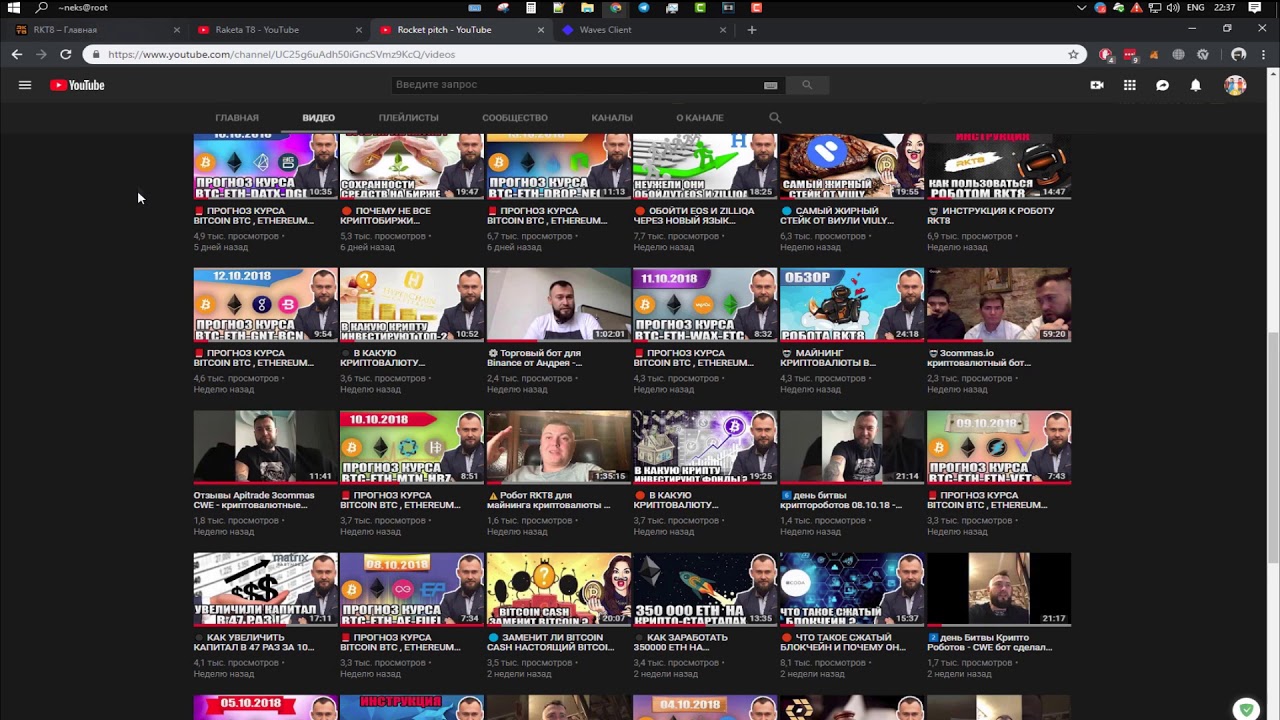Open the account avatar menu

[1235, 85]
